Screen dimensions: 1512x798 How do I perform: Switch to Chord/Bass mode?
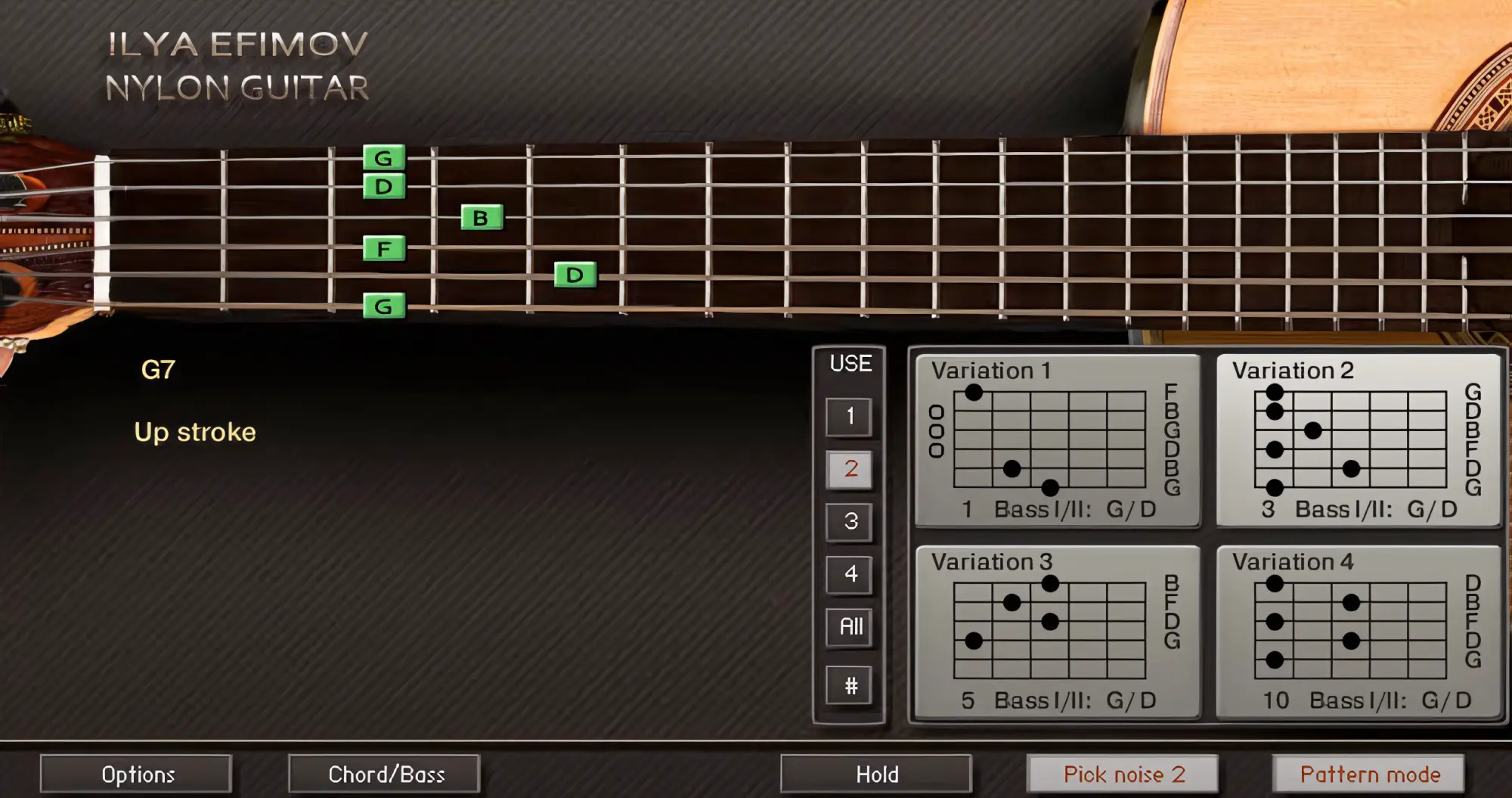[385, 774]
